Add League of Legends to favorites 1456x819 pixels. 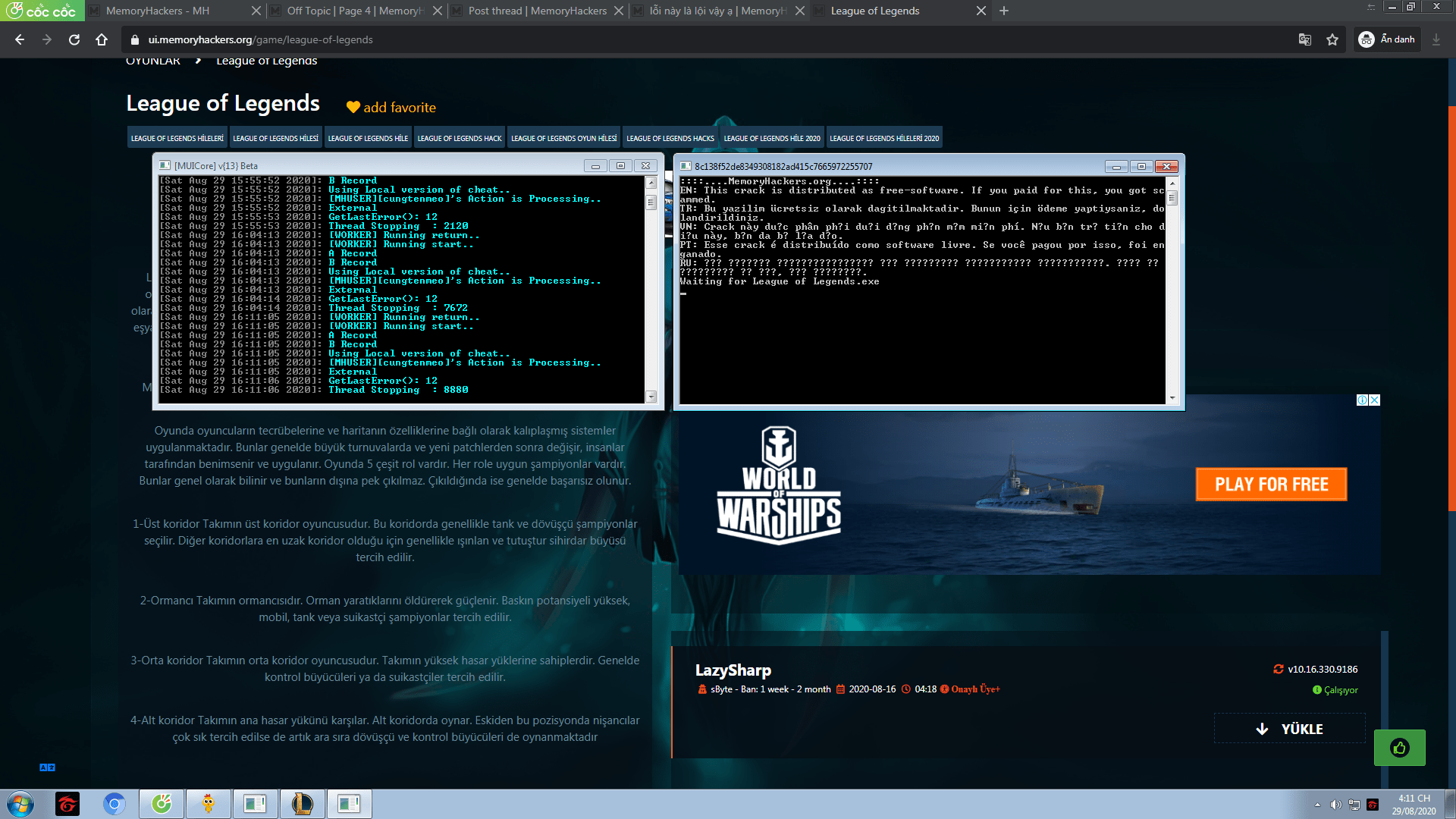pyautogui.click(x=391, y=108)
